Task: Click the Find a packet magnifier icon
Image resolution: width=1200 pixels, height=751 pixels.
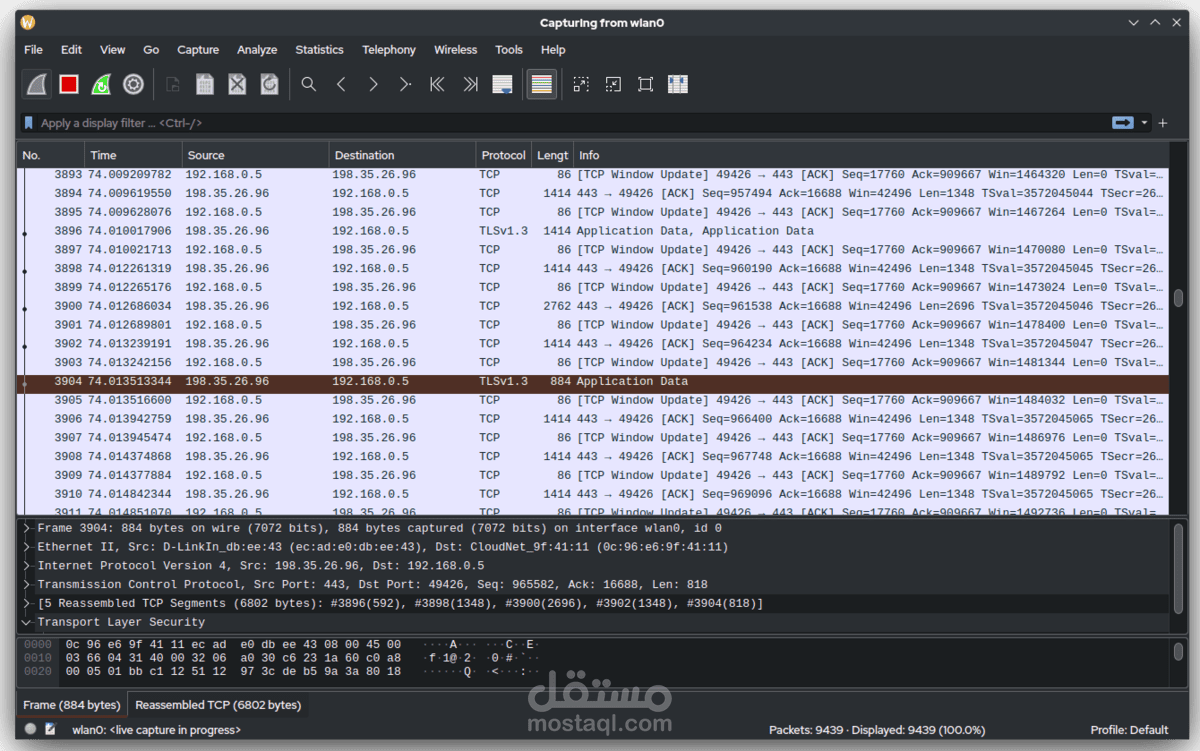Action: (x=309, y=85)
